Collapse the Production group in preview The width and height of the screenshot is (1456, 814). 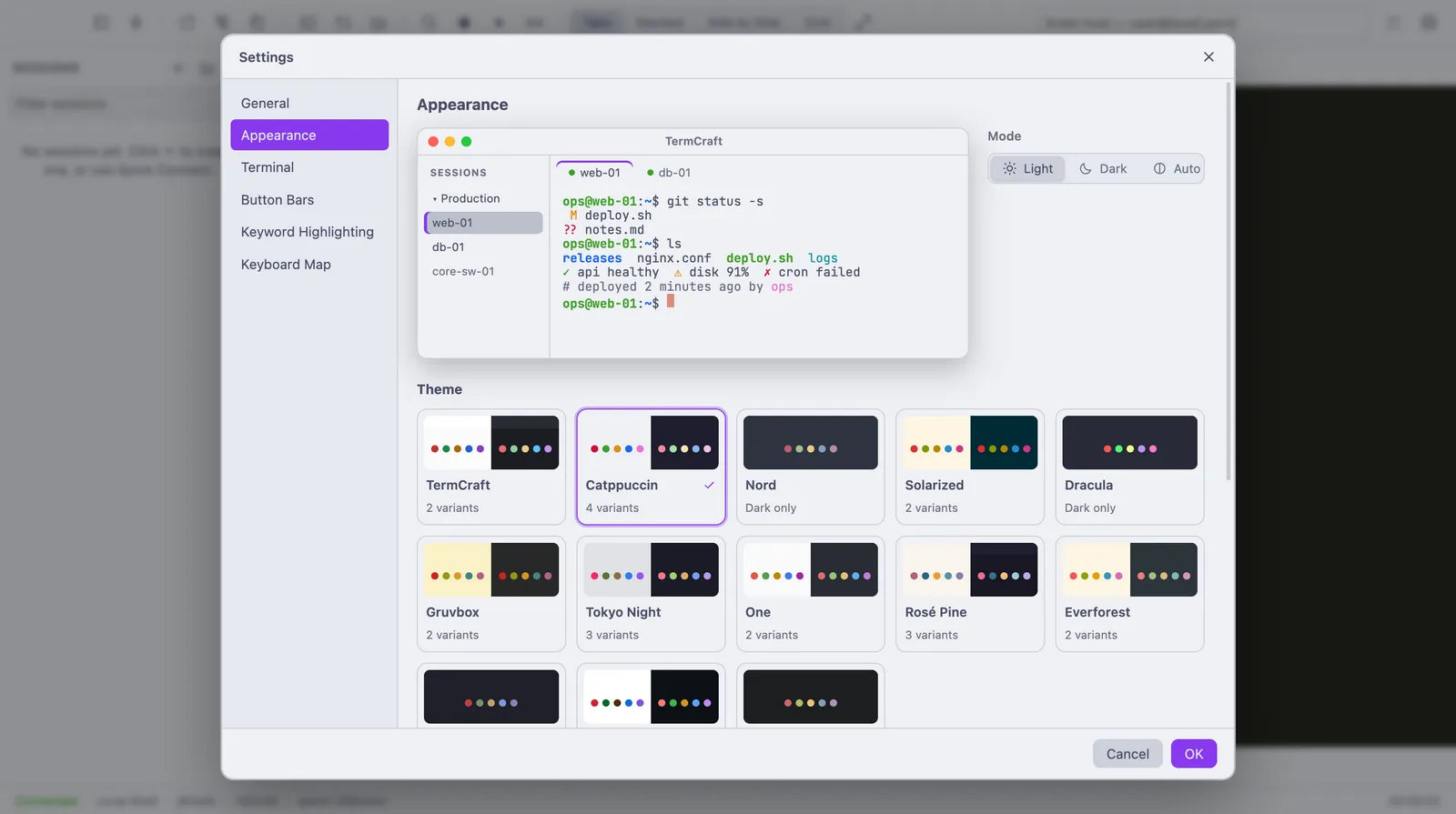pos(466,199)
